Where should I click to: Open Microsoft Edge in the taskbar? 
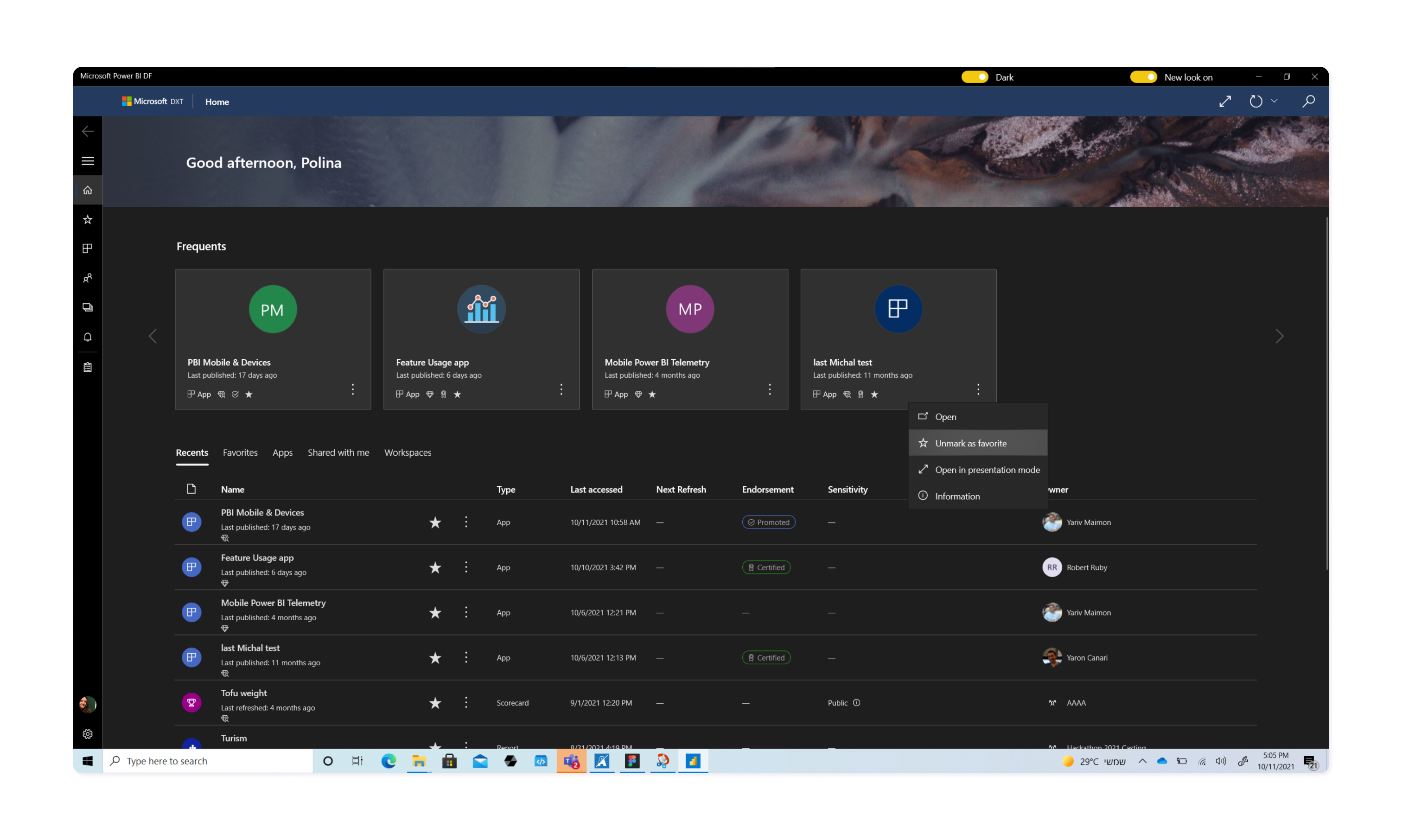click(388, 761)
